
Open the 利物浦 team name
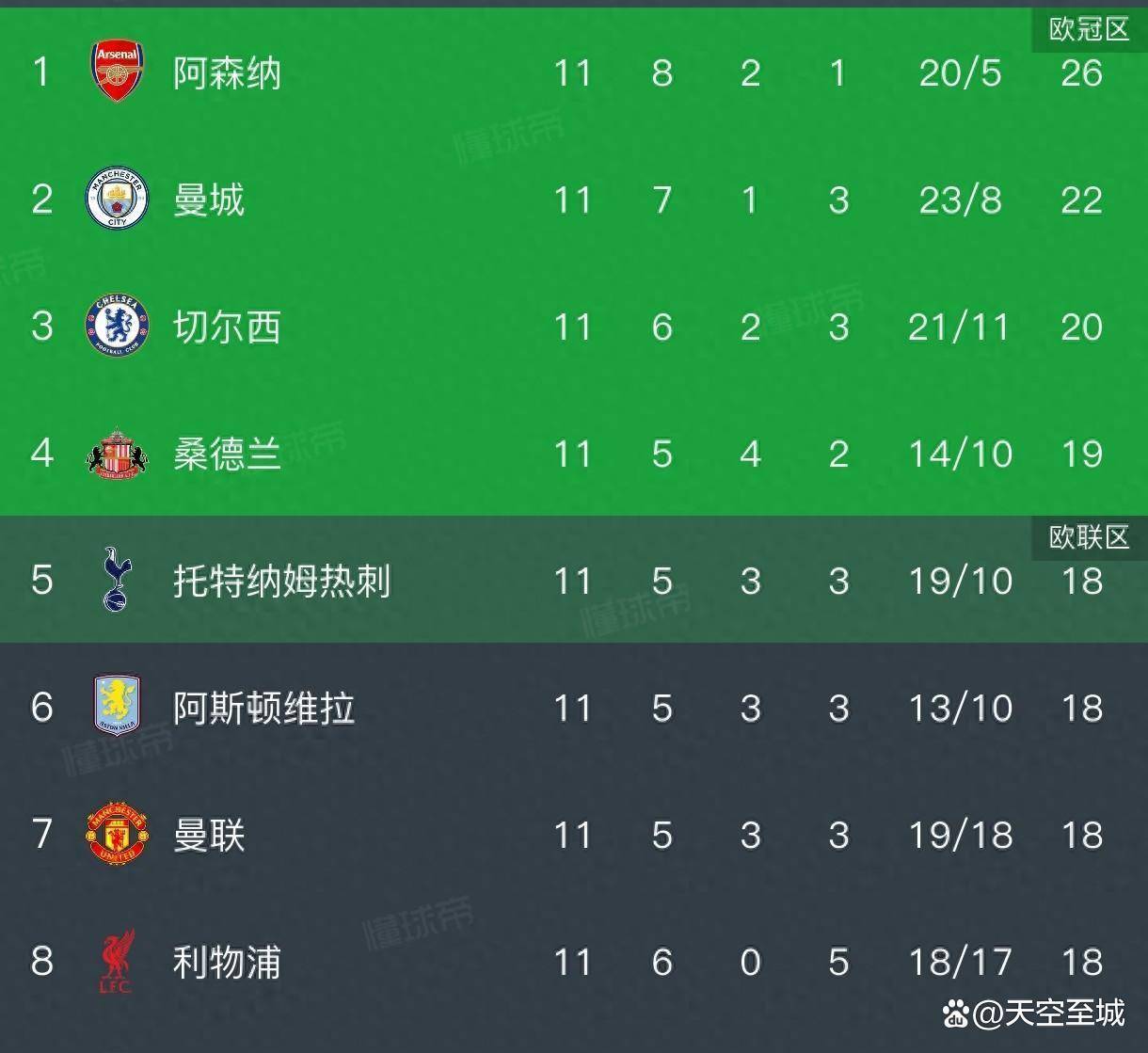pos(227,962)
